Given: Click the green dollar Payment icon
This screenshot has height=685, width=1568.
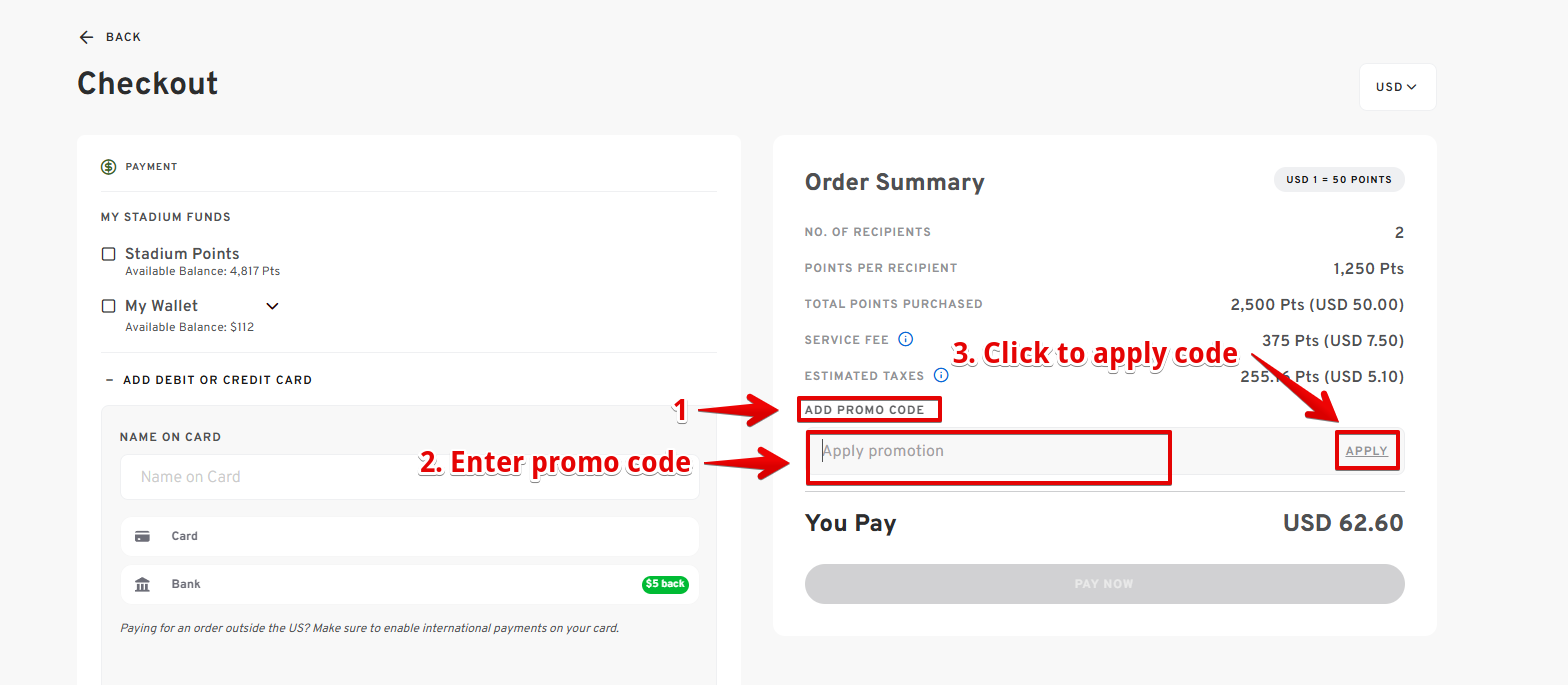Looking at the screenshot, I should [109, 167].
